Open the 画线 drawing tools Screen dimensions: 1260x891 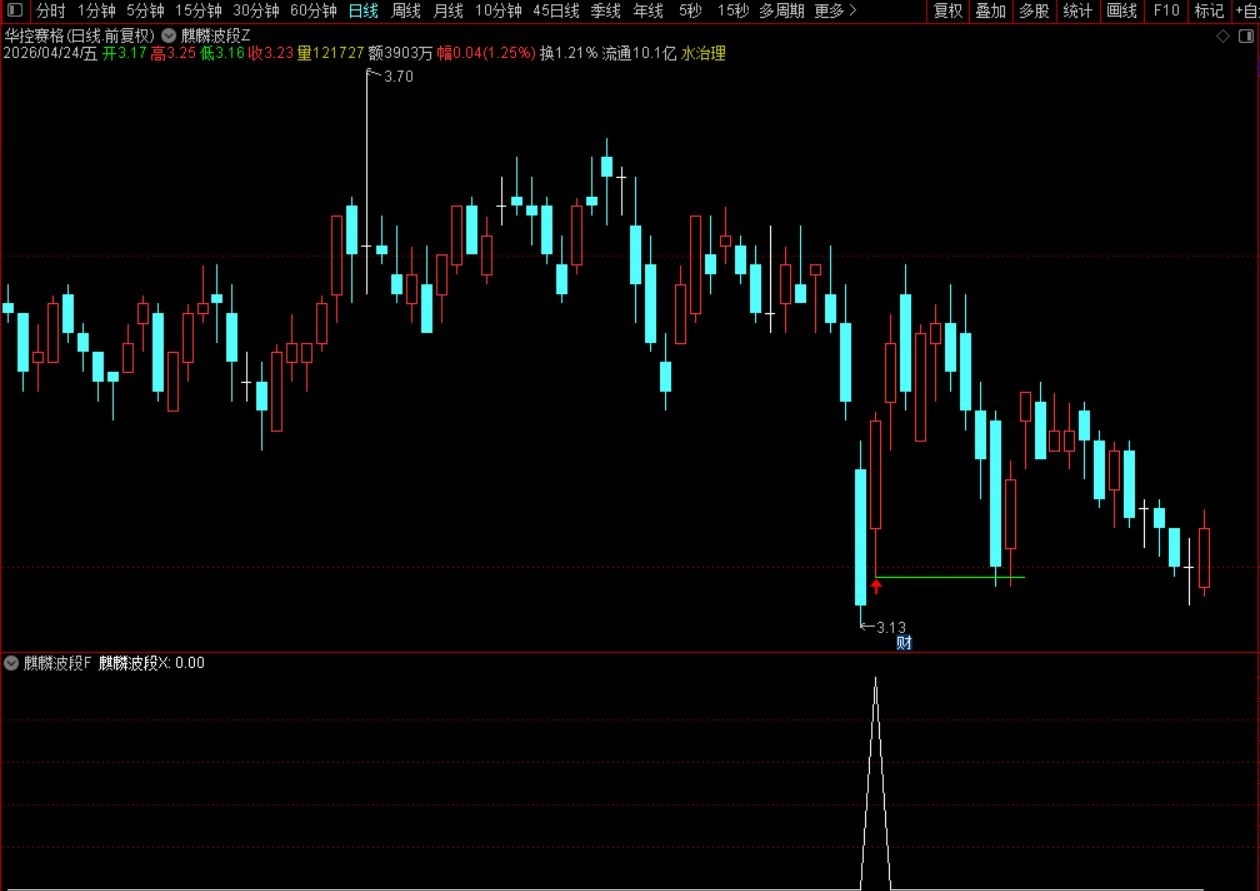click(x=1122, y=11)
